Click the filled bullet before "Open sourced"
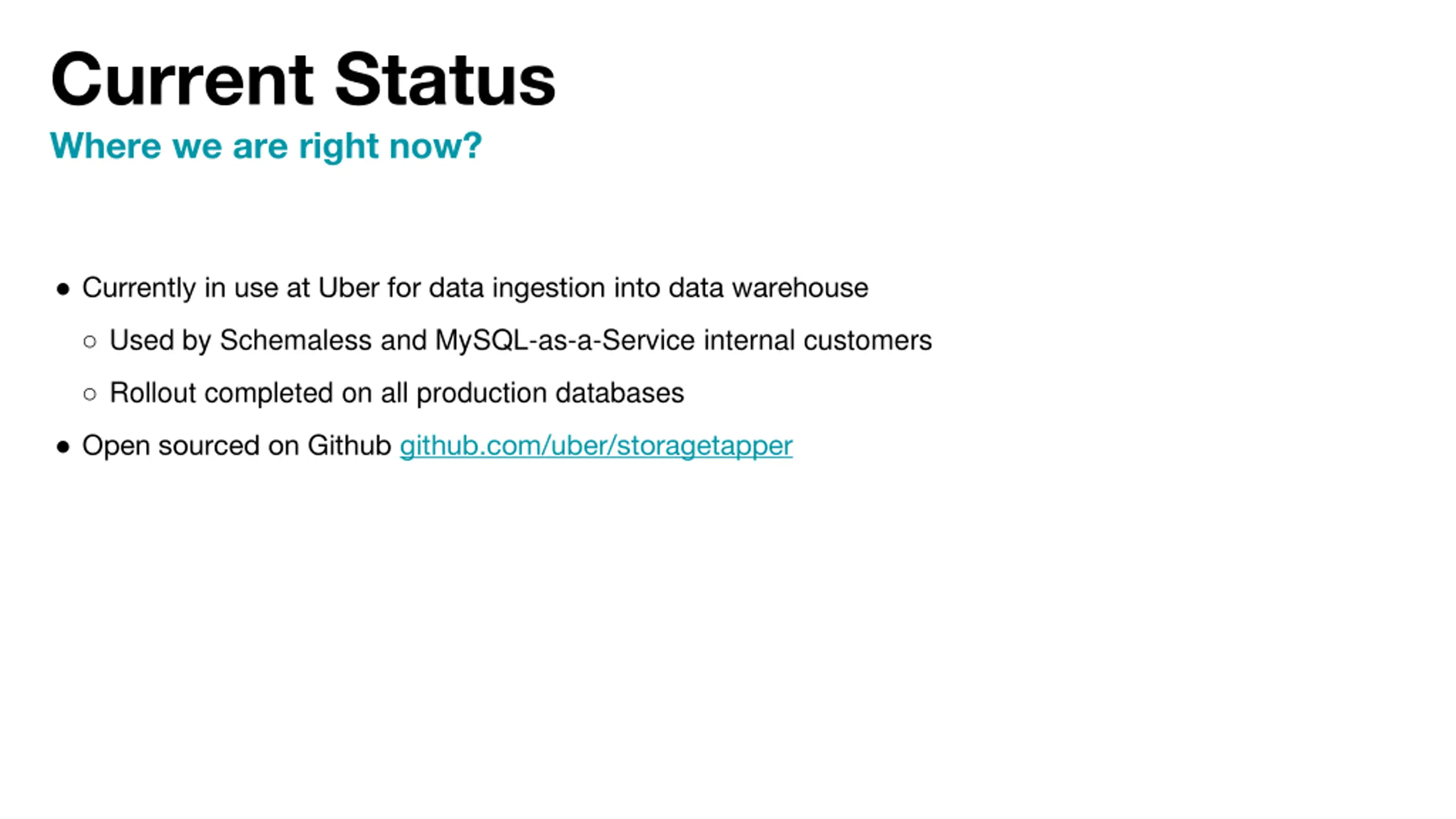 [63, 447]
